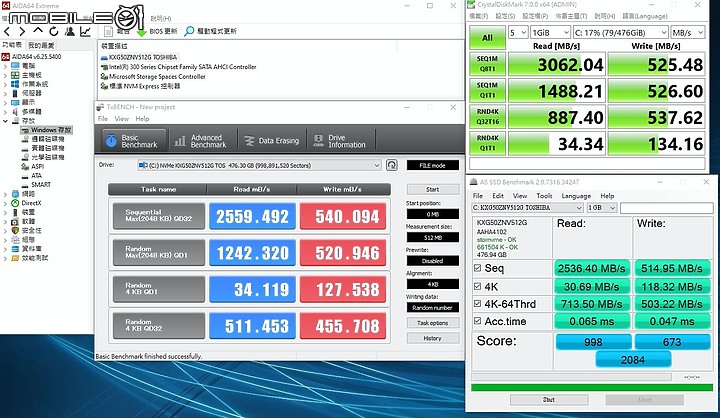
Task: Select the ASPI item in AIDA64 tree
Action: click(37, 166)
